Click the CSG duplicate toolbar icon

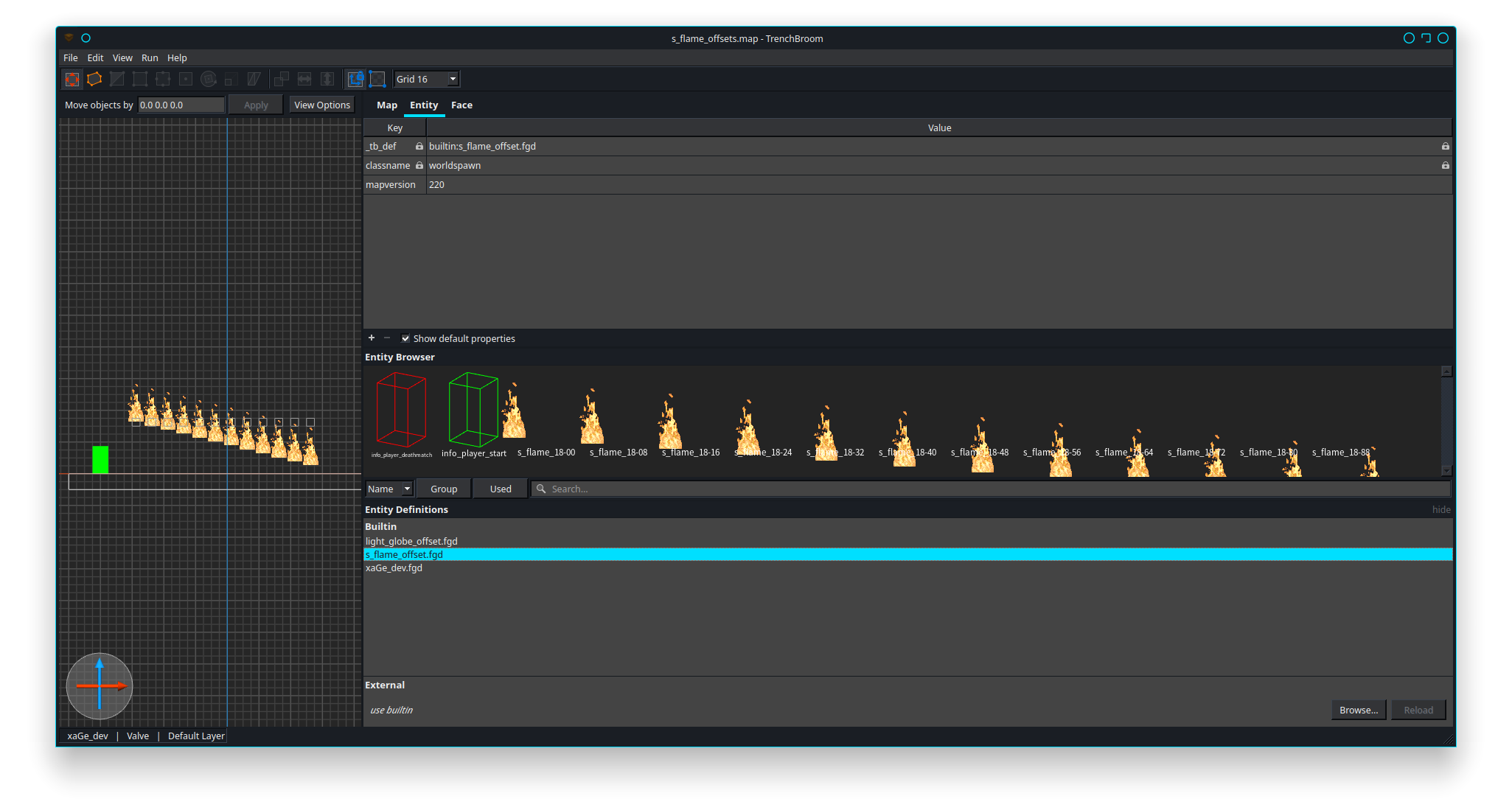click(x=281, y=79)
